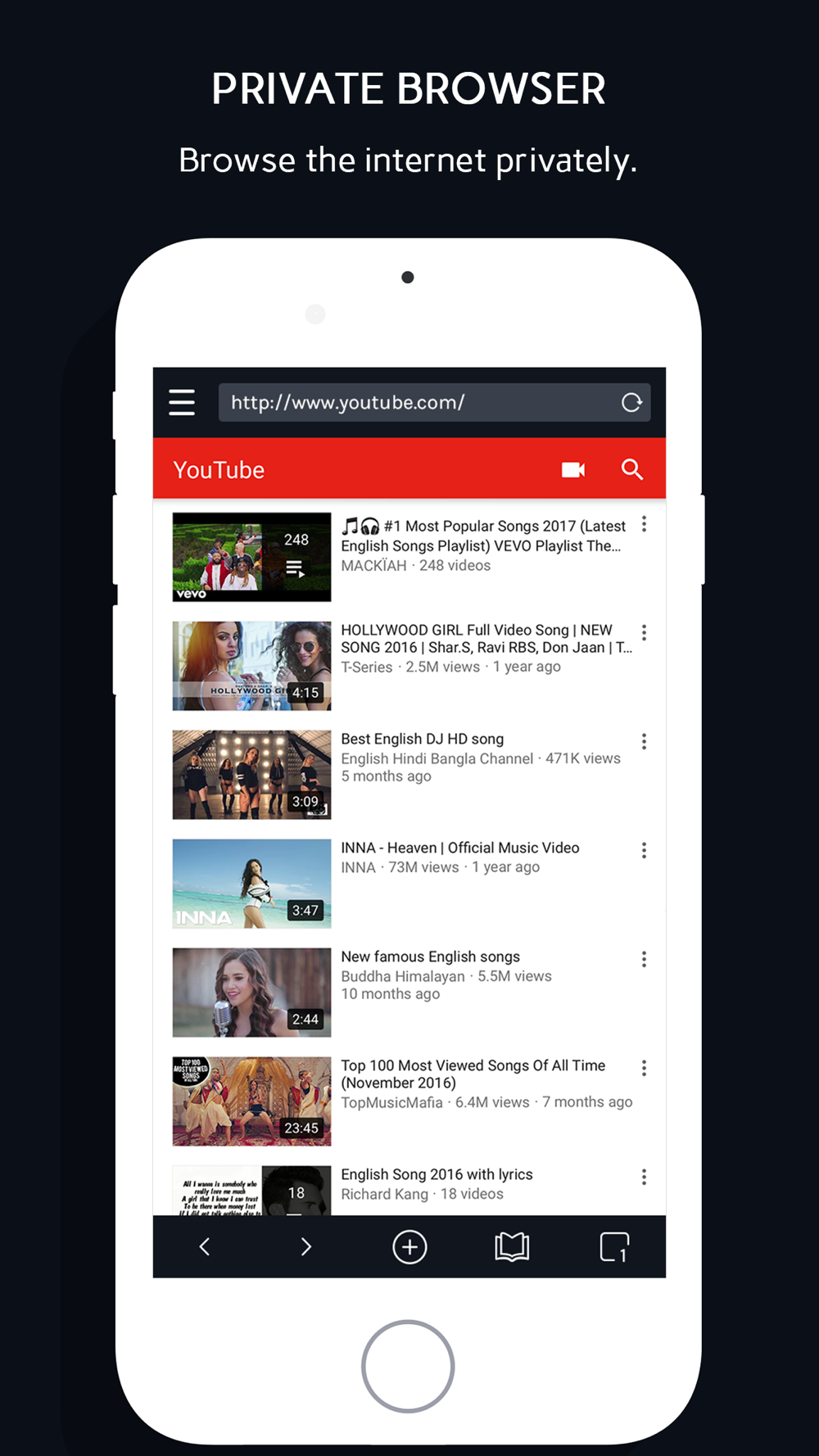Open the browser hamburger menu
The image size is (819, 1456).
pos(182,402)
